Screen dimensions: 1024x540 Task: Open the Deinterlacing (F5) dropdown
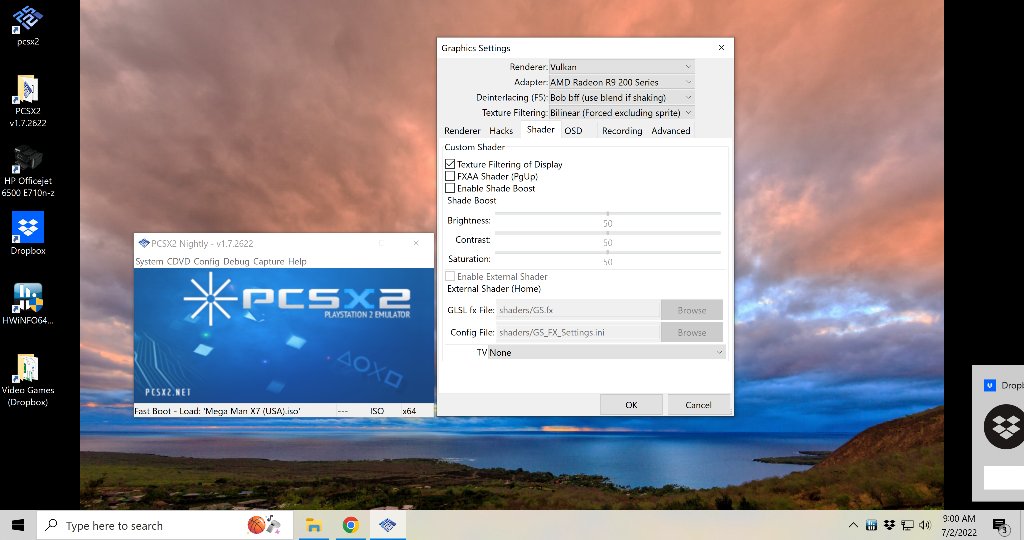621,97
